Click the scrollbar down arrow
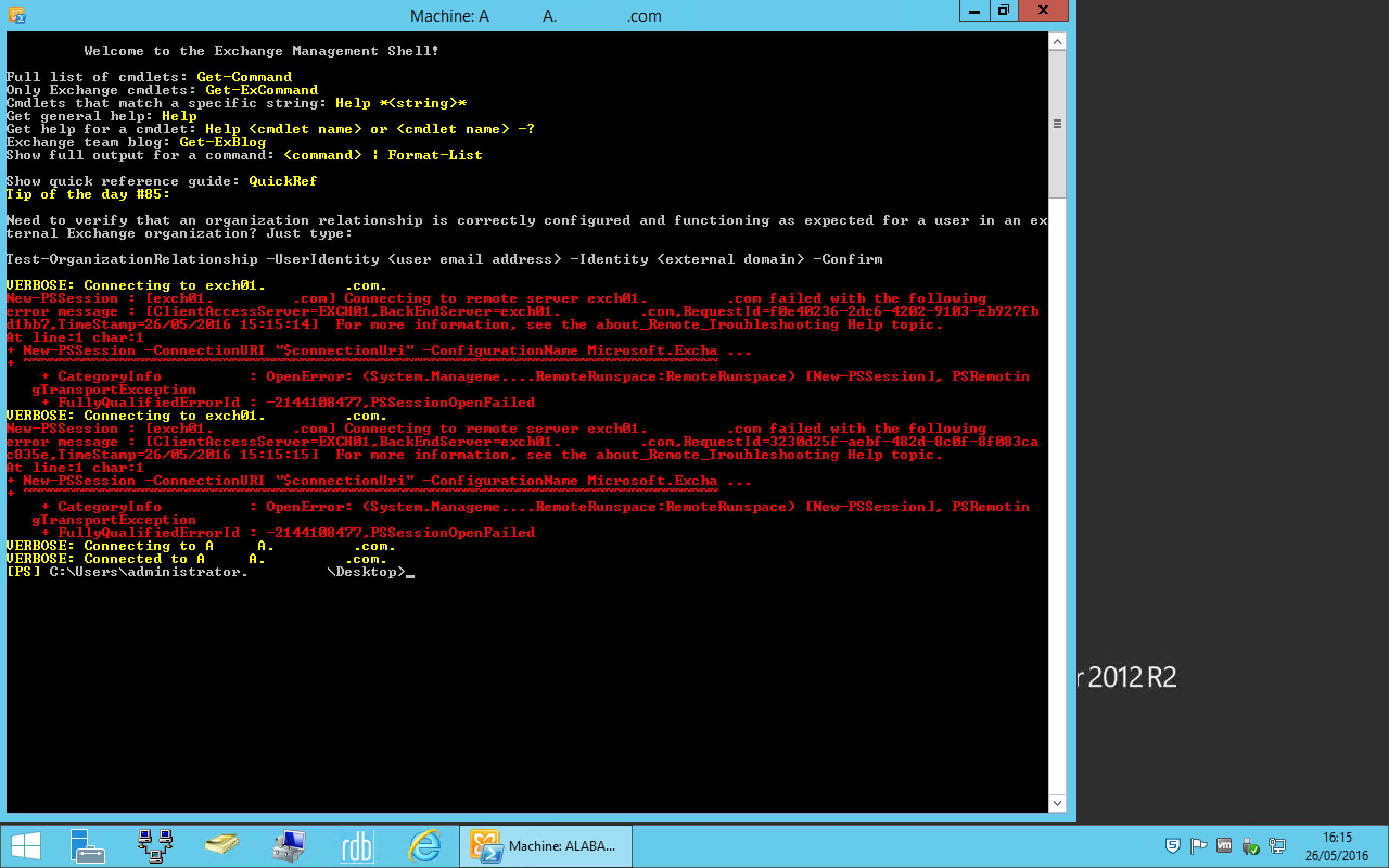 pos(1057,803)
